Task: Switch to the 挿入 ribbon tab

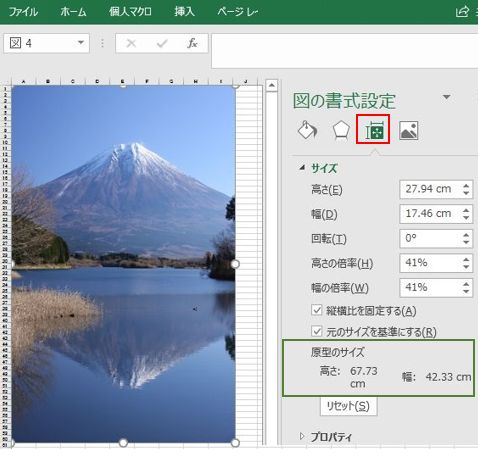Action: pyautogui.click(x=184, y=12)
